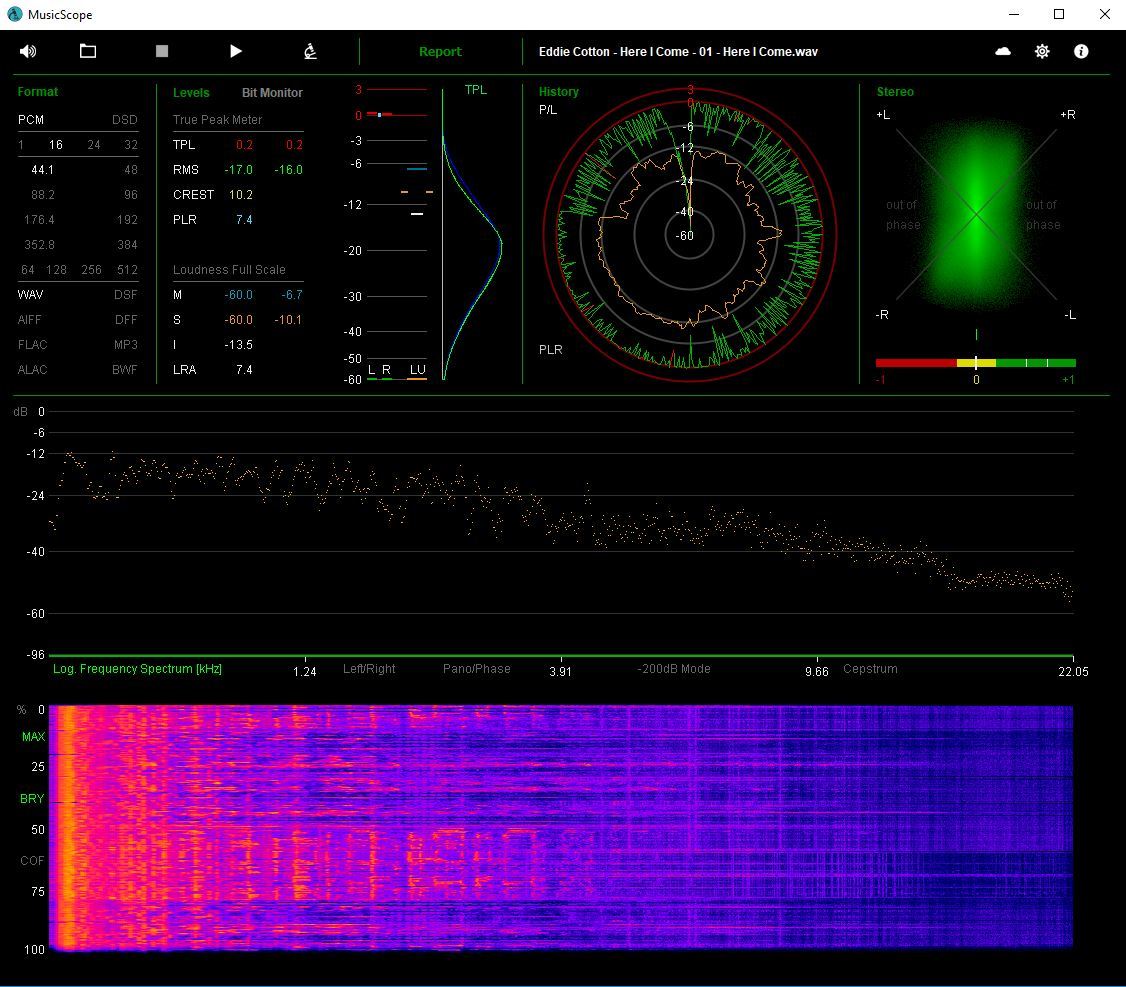Open settings via the gear icon
1126x987 pixels.
[1042, 51]
